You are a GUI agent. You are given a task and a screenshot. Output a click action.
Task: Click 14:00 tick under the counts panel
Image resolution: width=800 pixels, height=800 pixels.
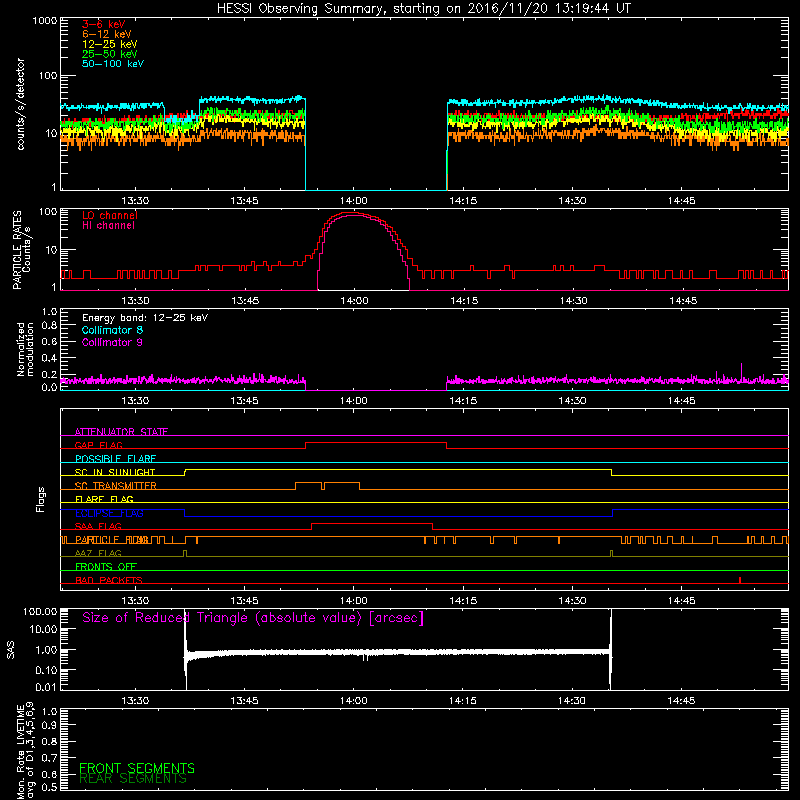(354, 201)
